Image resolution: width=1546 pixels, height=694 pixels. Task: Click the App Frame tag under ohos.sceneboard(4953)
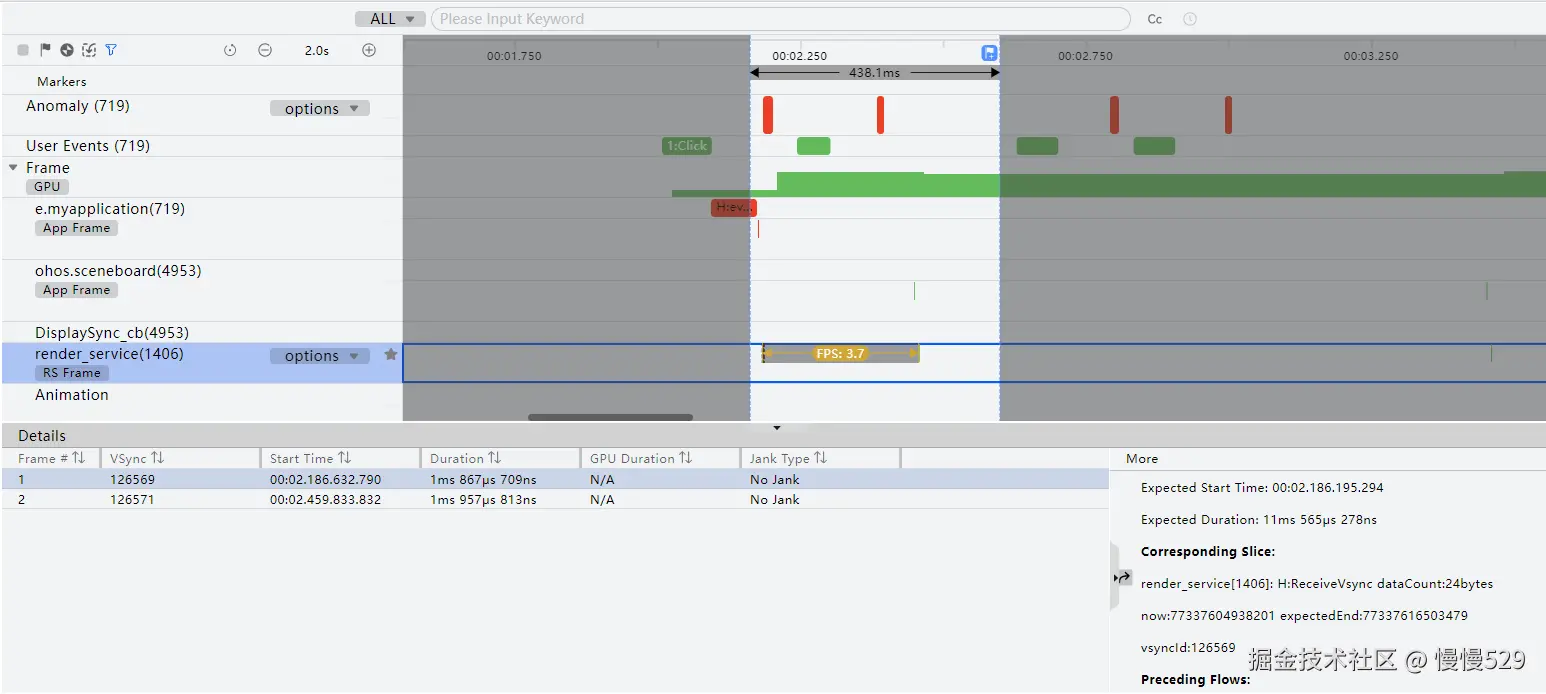coord(77,290)
